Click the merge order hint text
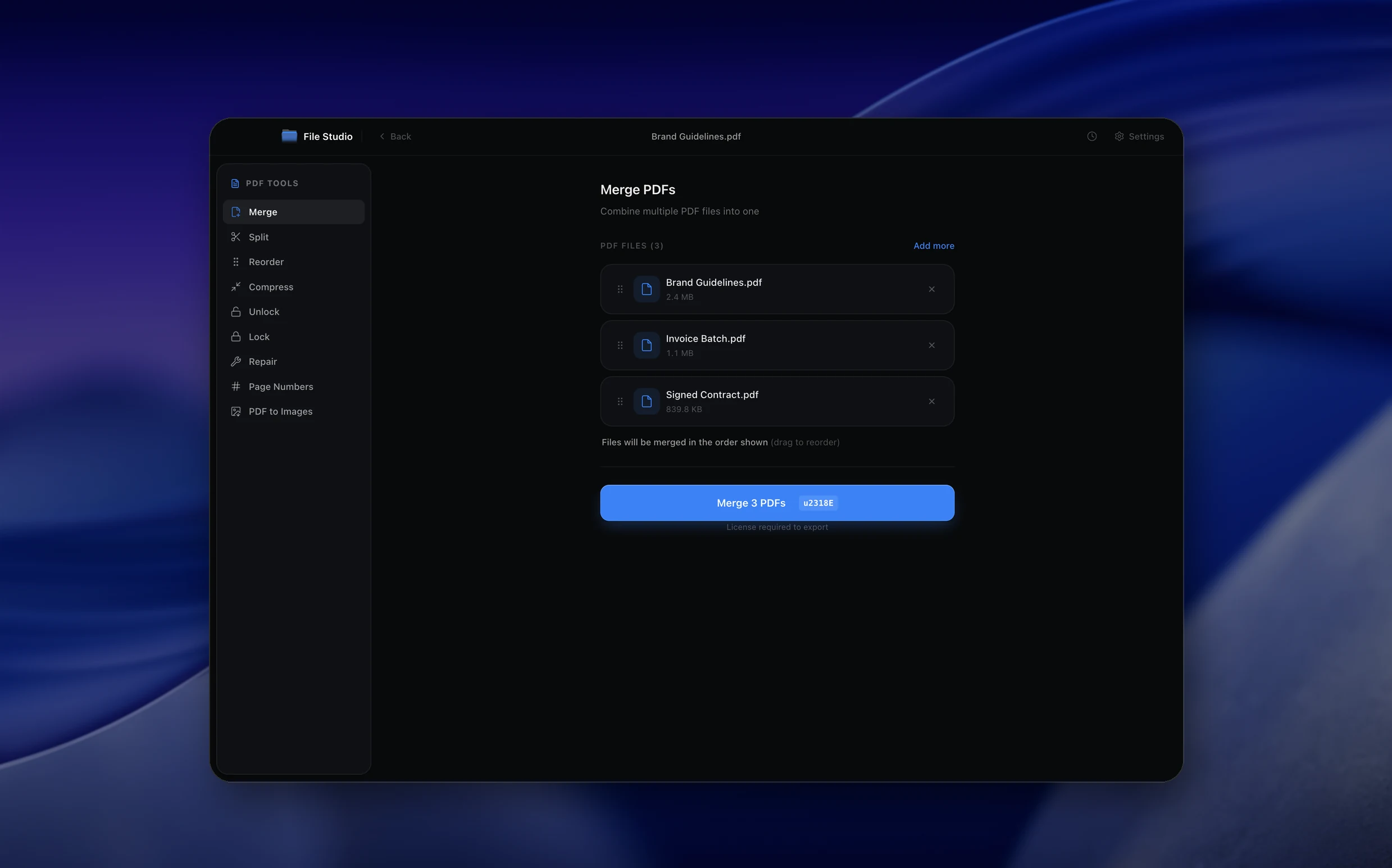The height and width of the screenshot is (868, 1392). (x=720, y=443)
